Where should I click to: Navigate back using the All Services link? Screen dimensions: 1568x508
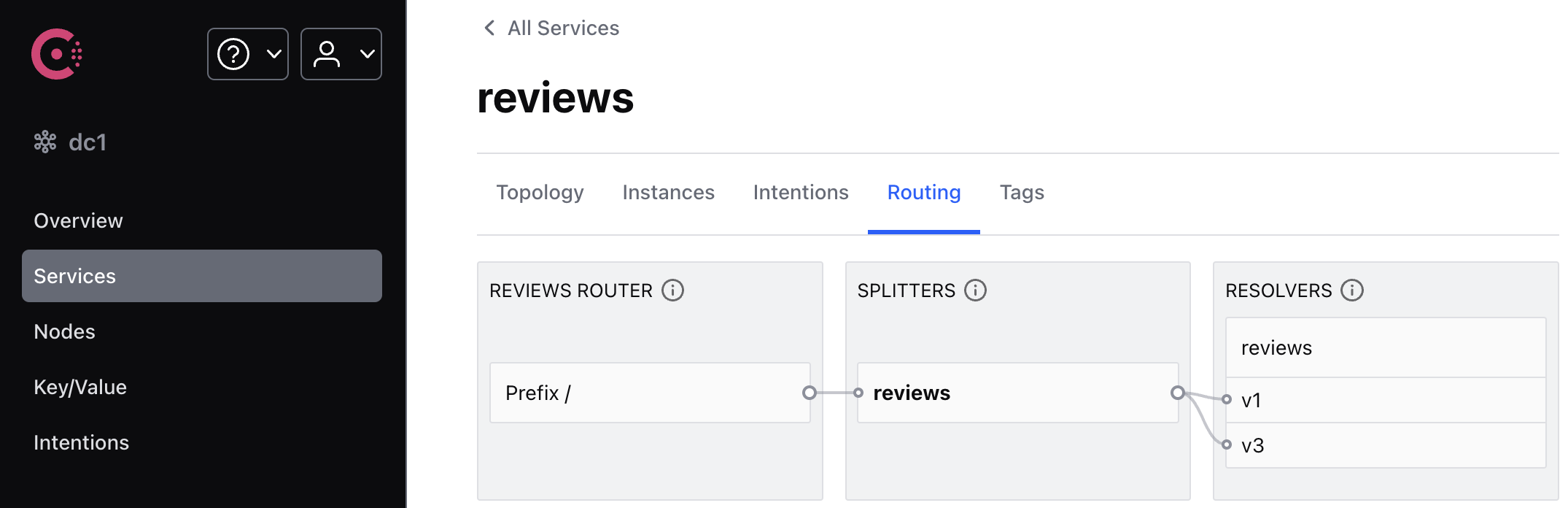point(564,27)
